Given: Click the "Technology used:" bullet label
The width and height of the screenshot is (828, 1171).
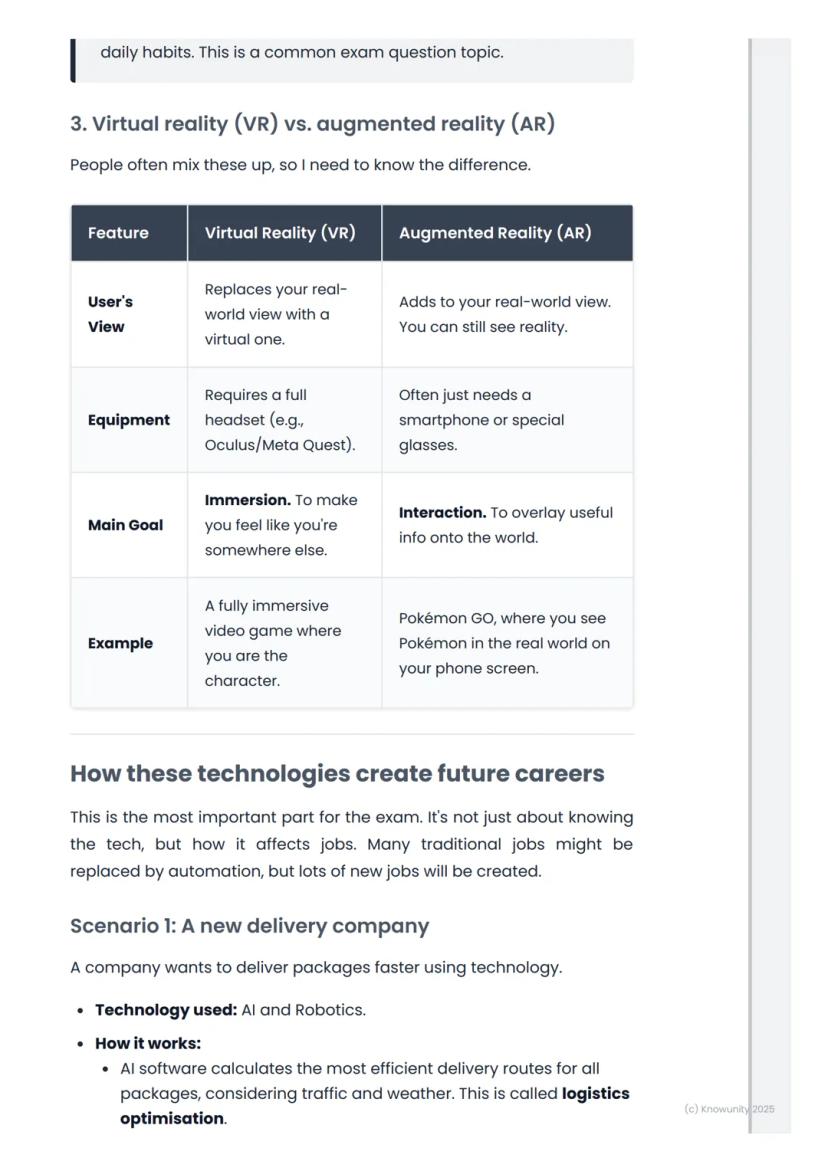Looking at the screenshot, I should tap(166, 1010).
